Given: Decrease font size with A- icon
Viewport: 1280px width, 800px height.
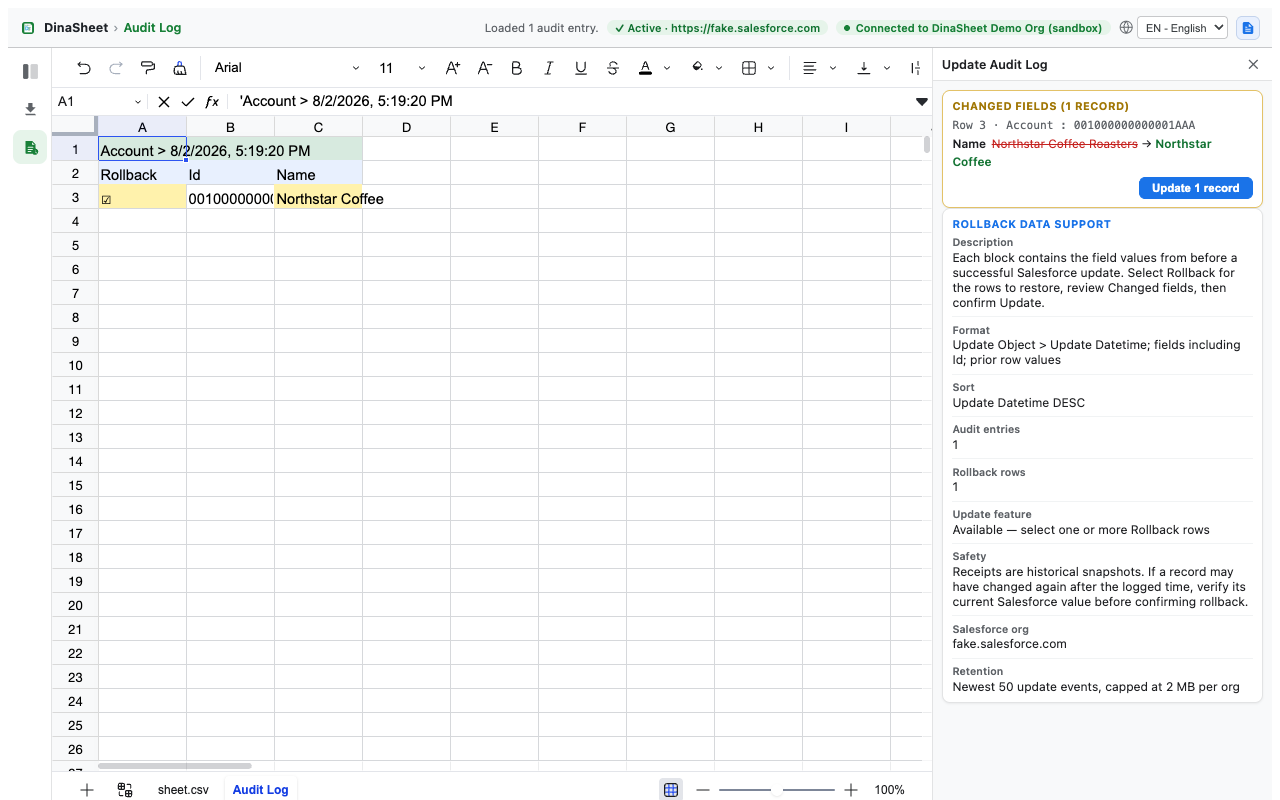Looking at the screenshot, I should [485, 68].
